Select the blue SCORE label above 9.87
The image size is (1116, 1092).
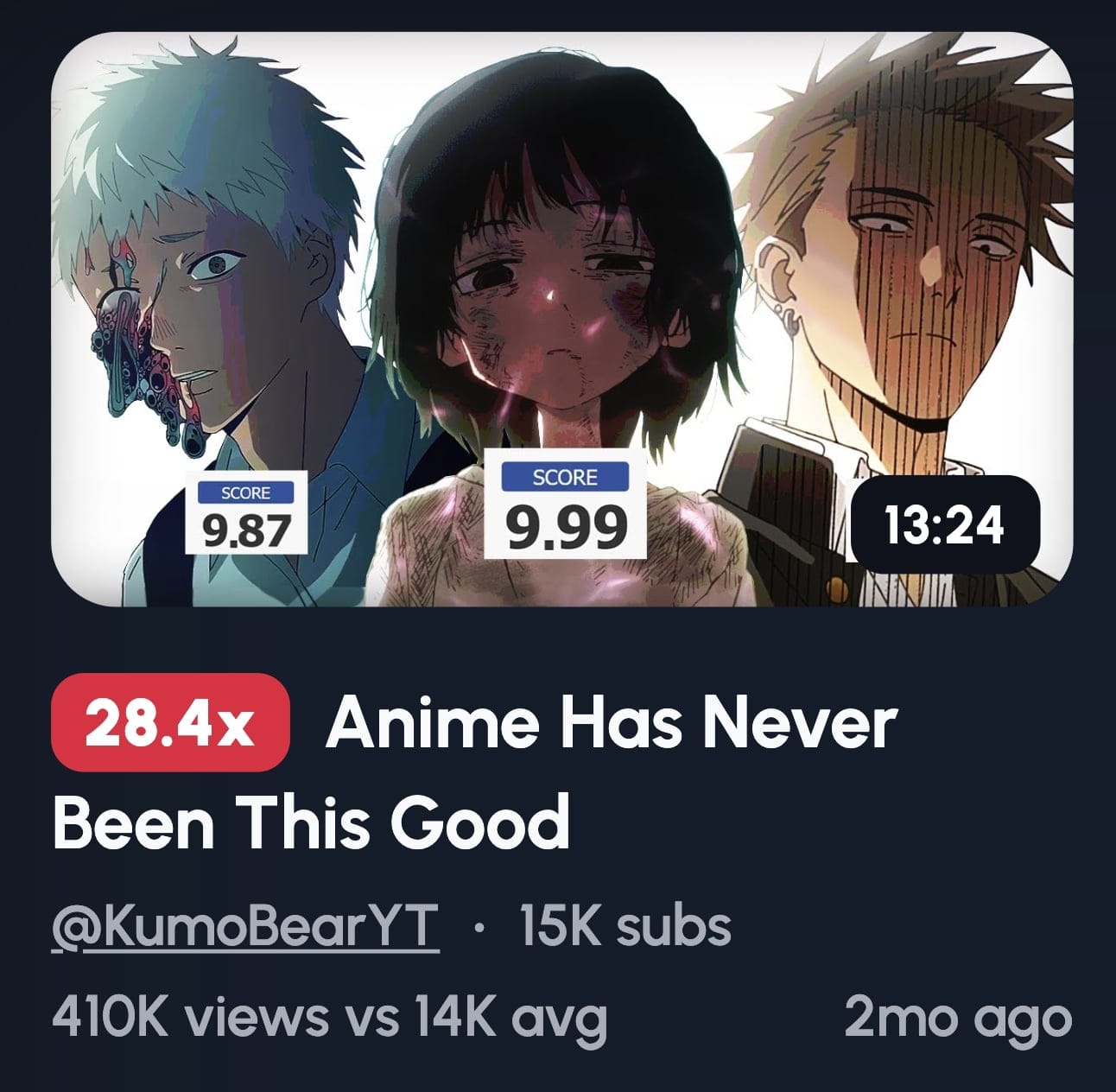246,492
